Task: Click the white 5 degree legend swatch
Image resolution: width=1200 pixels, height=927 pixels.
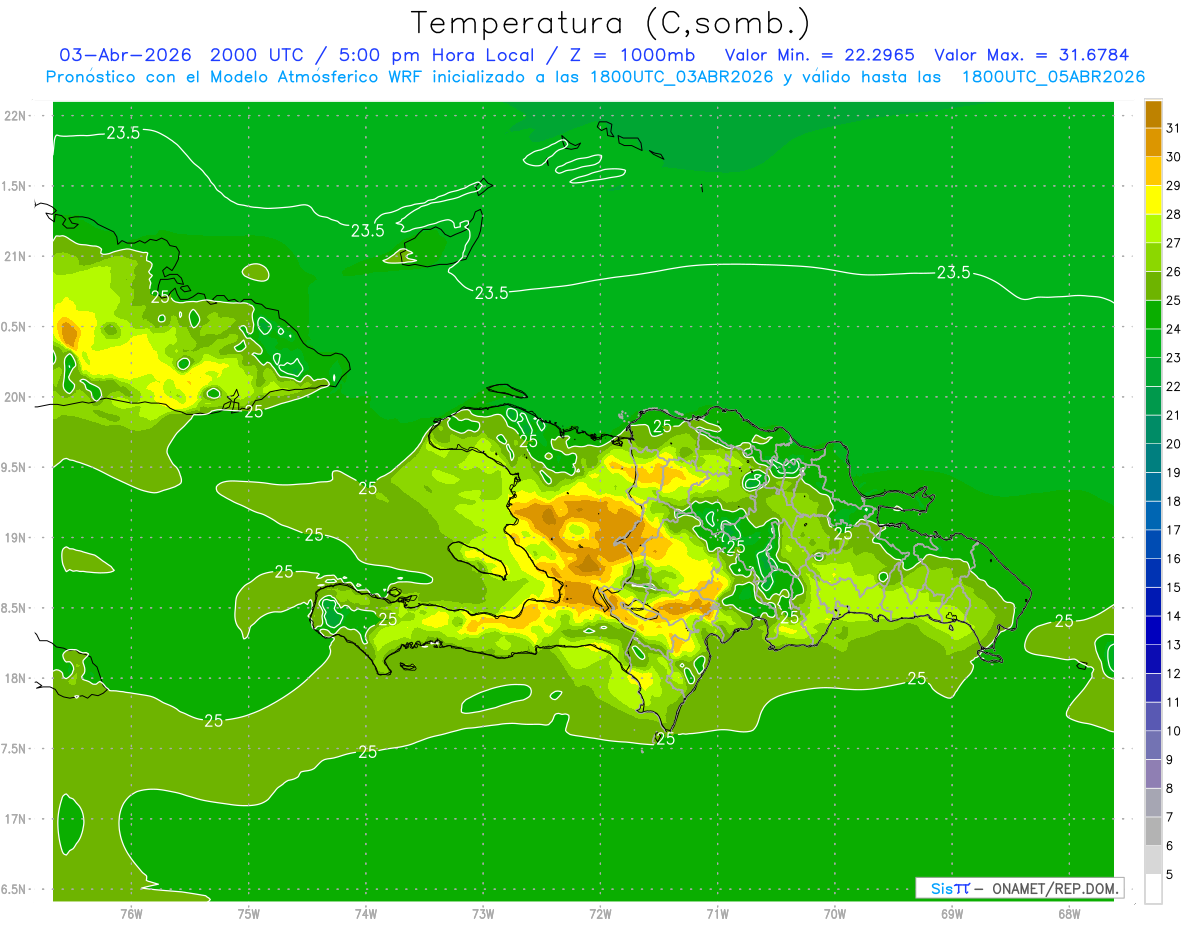Action: tap(1153, 888)
